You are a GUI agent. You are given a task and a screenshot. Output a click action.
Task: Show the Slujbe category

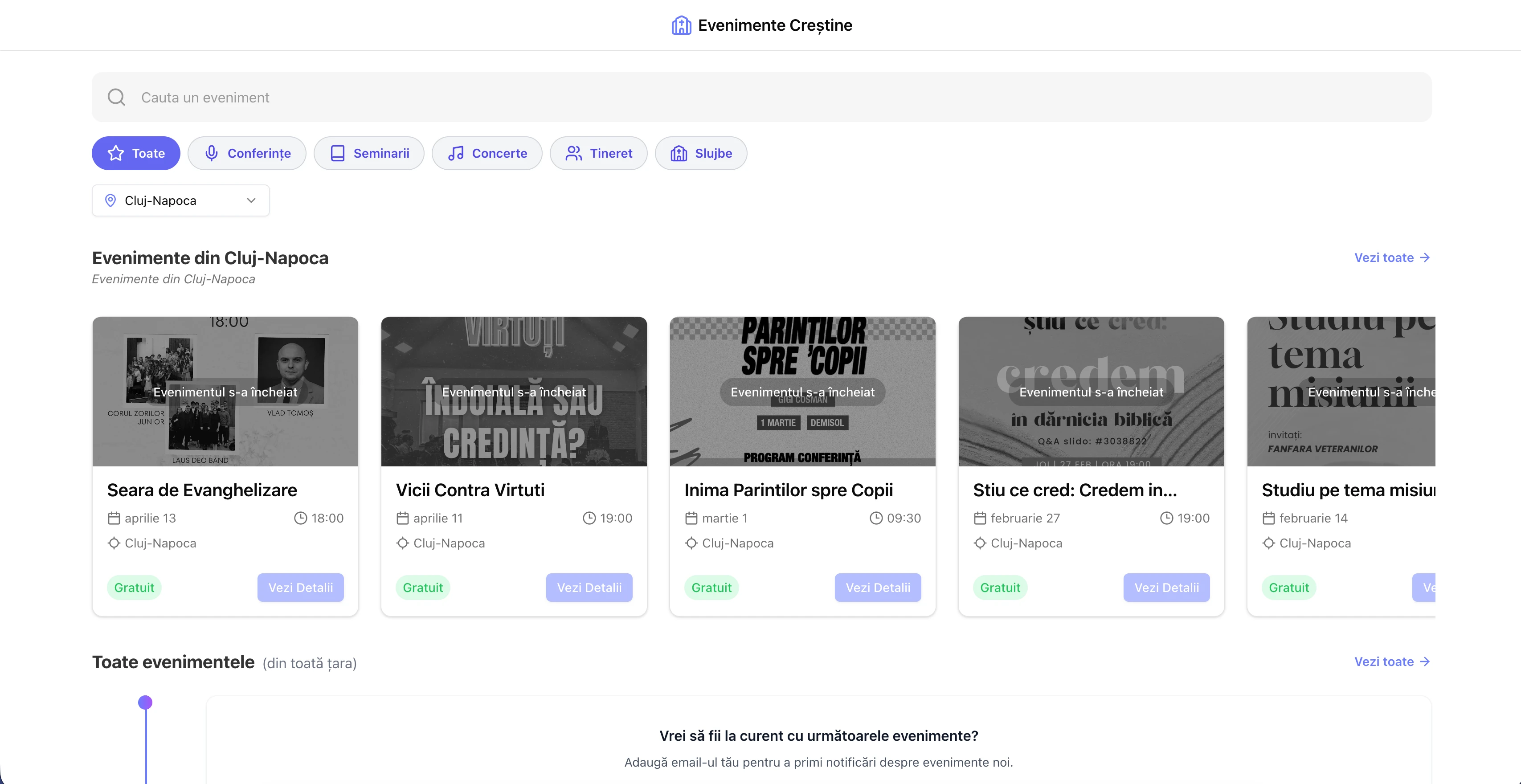click(x=701, y=154)
